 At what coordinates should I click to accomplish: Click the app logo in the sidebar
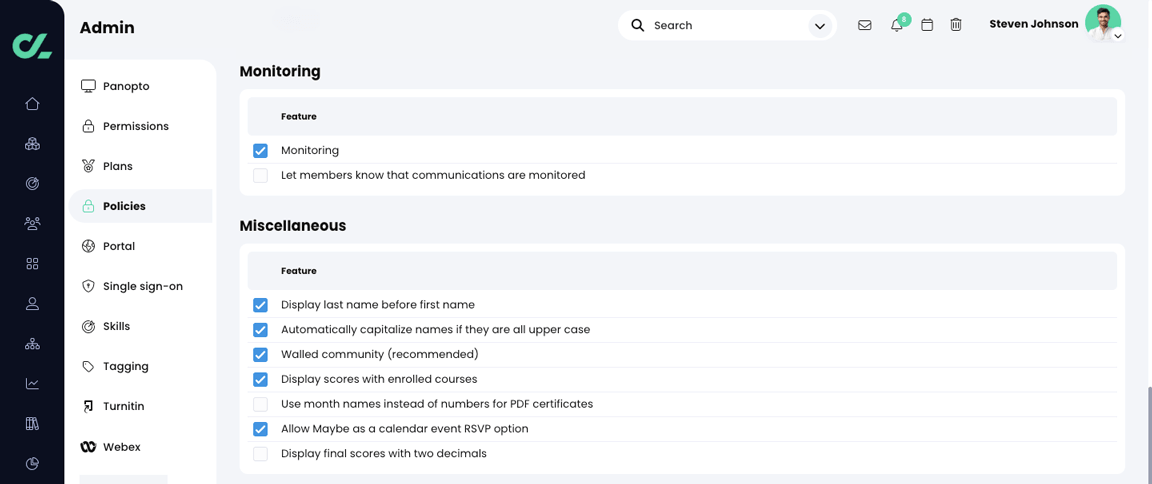click(x=32, y=44)
